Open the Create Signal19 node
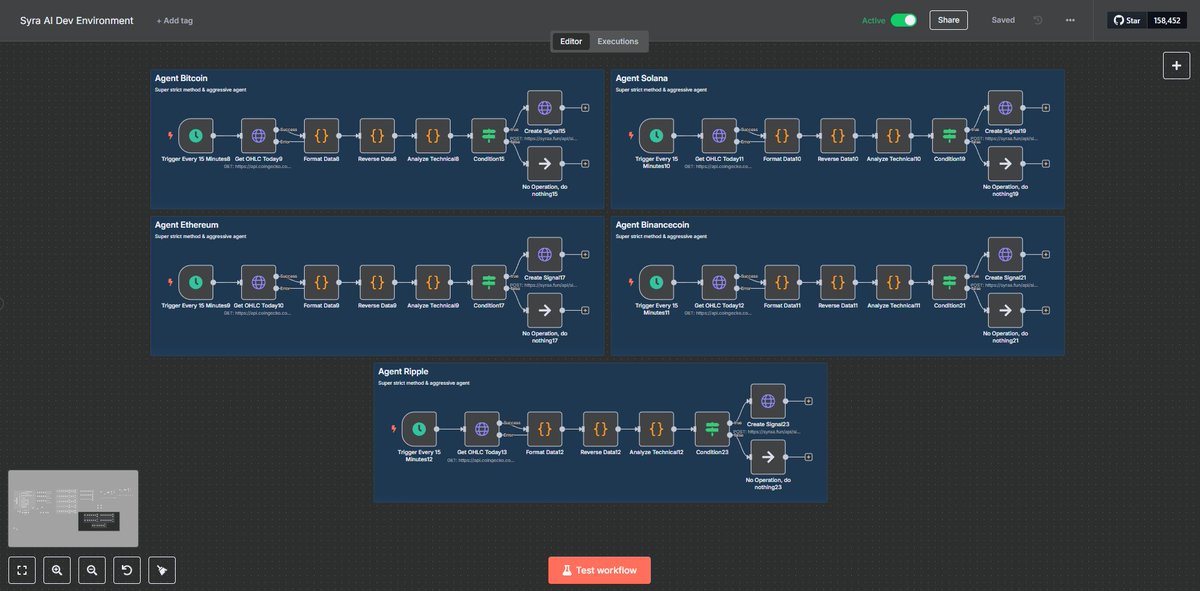Screen dimensions: 1200x591 [x=1005, y=107]
